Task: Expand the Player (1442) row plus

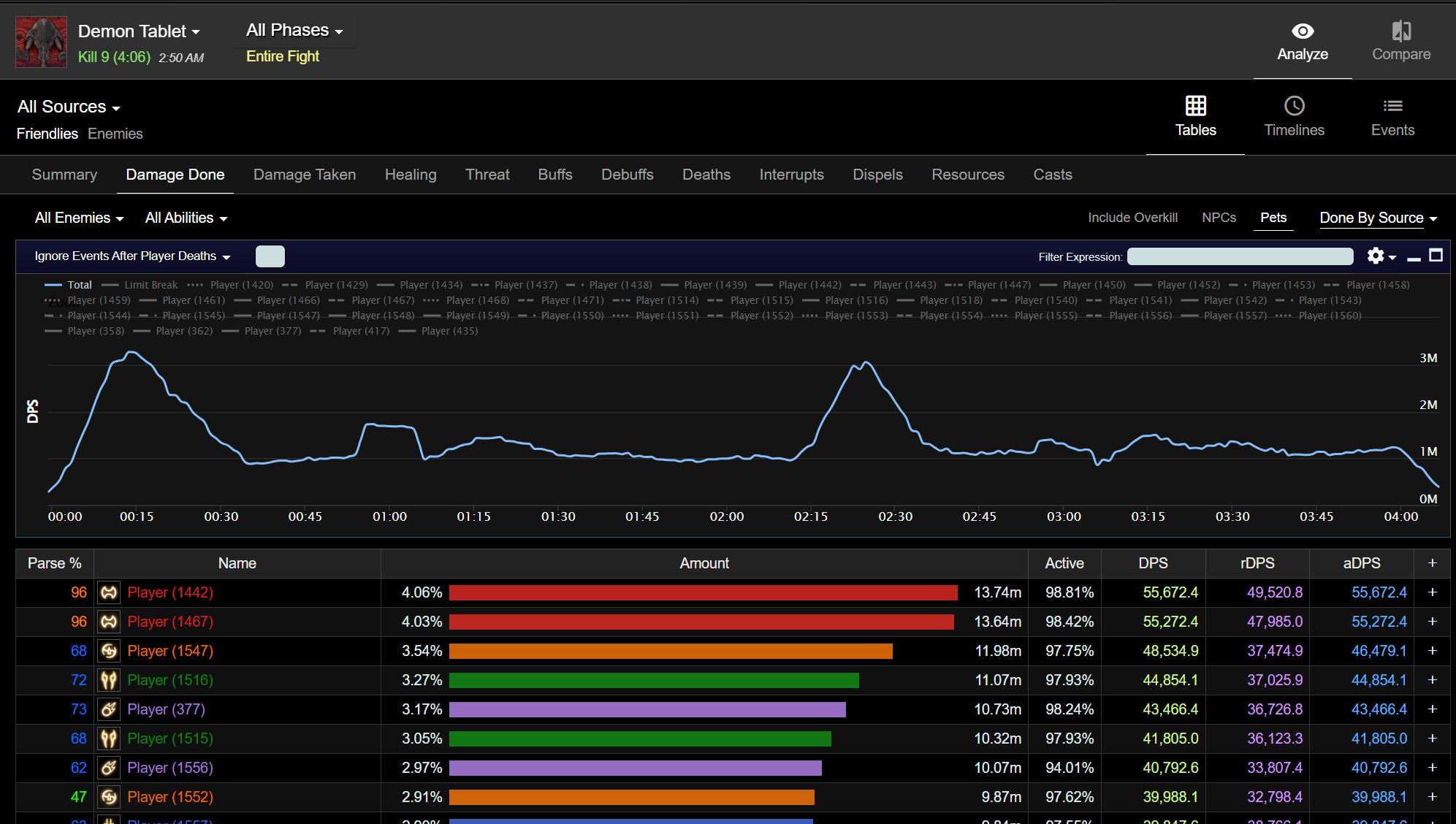Action: pos(1432,592)
